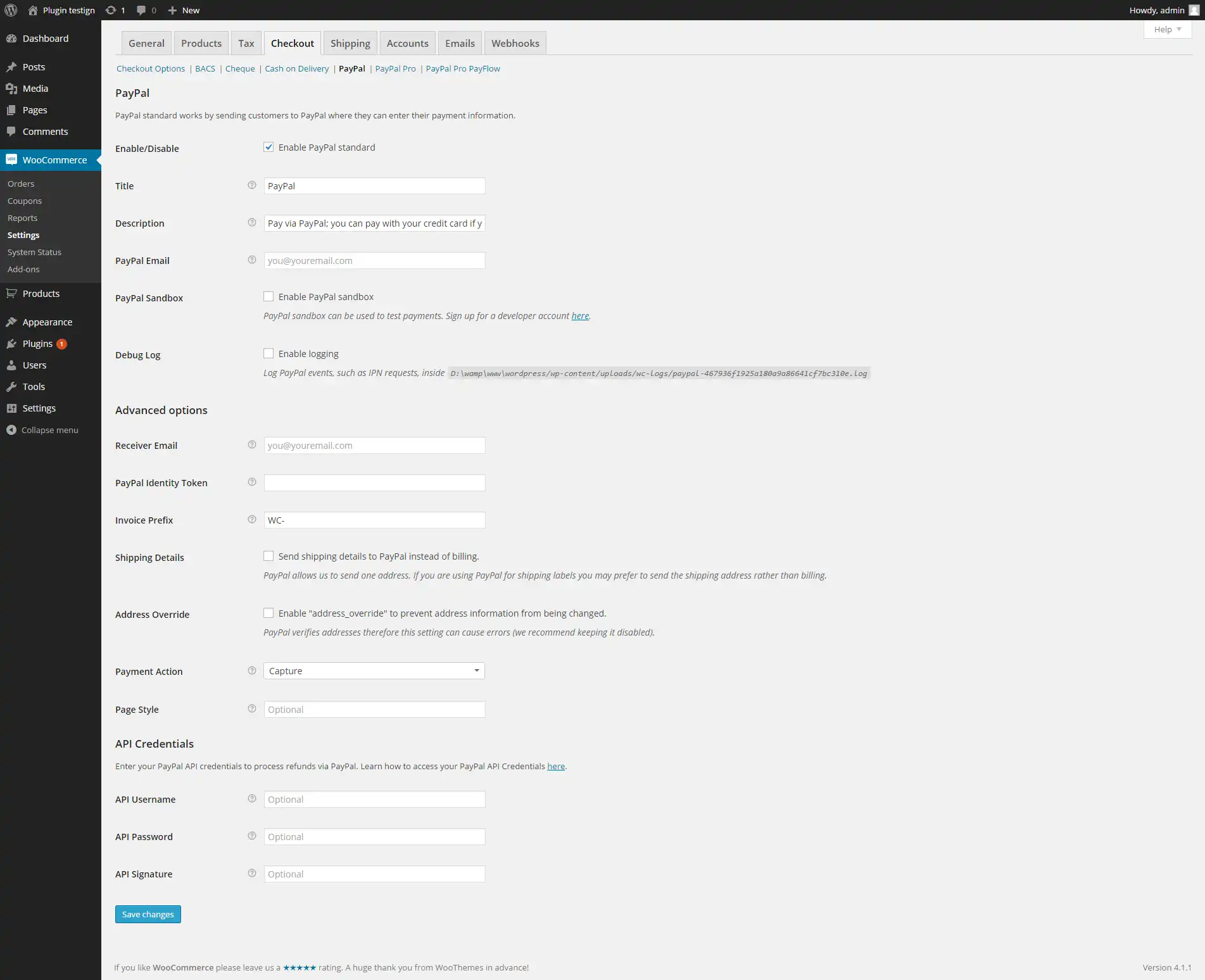Viewport: 1205px width, 980px height.
Task: Check Send shipping details to PayPal
Action: 268,556
